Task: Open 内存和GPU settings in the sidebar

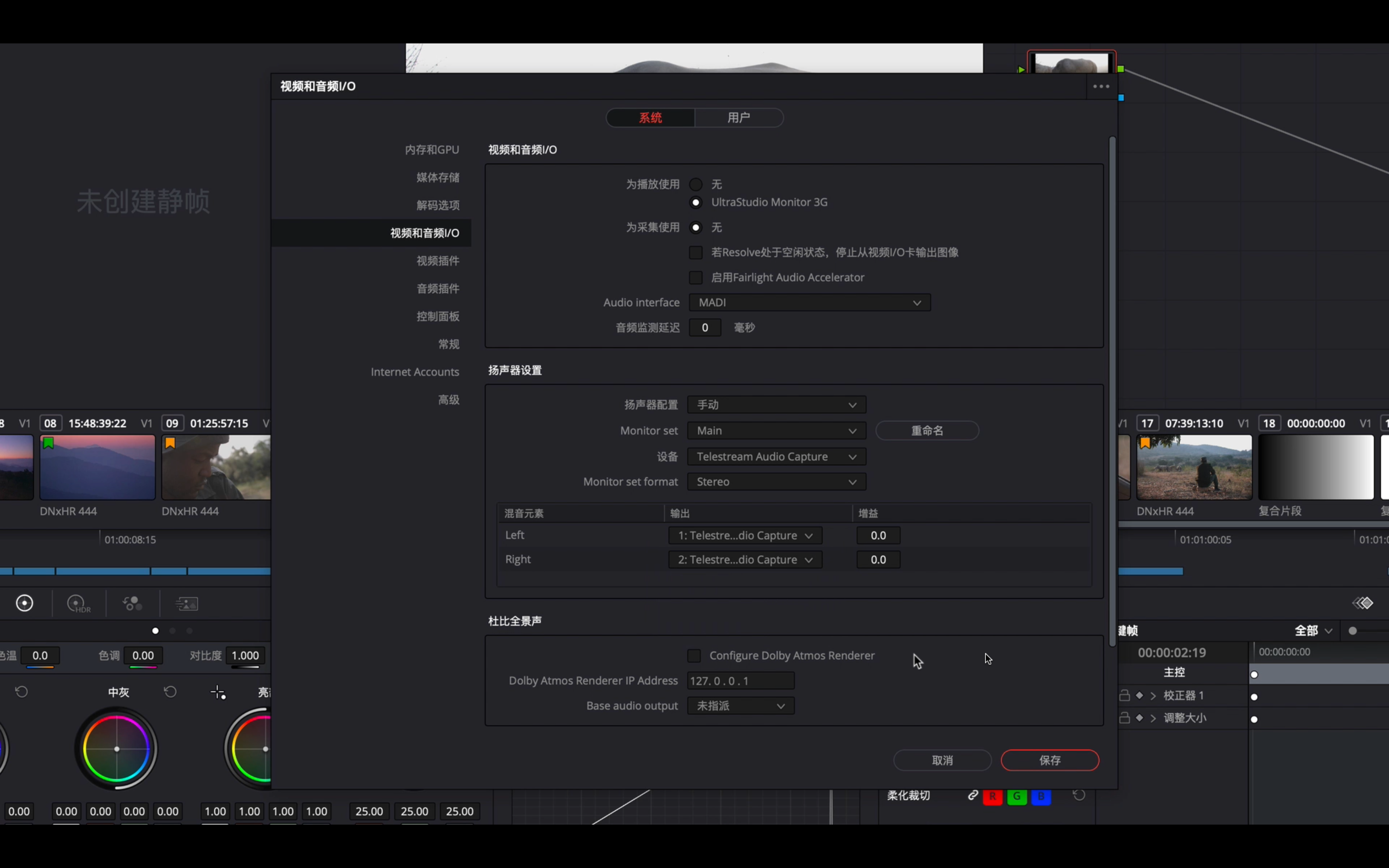Action: coord(432,150)
